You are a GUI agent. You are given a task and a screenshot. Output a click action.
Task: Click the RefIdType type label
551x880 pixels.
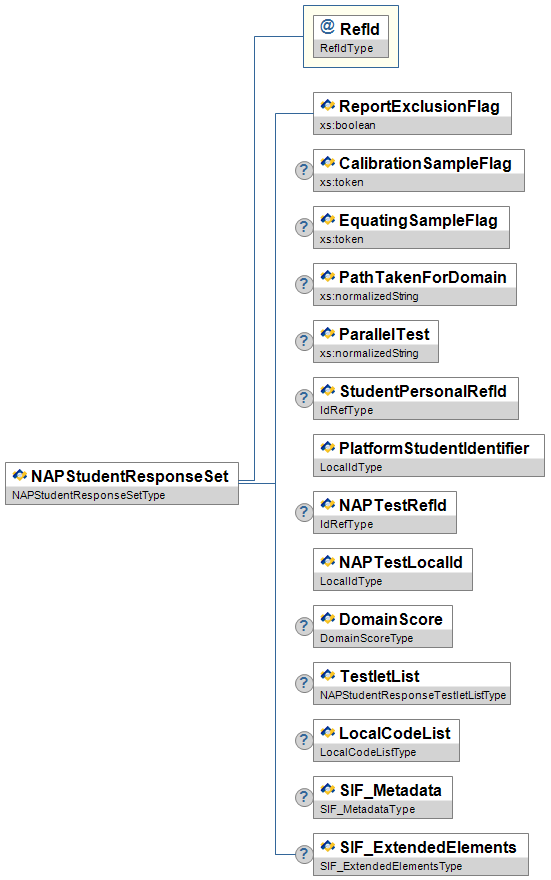click(x=346, y=48)
